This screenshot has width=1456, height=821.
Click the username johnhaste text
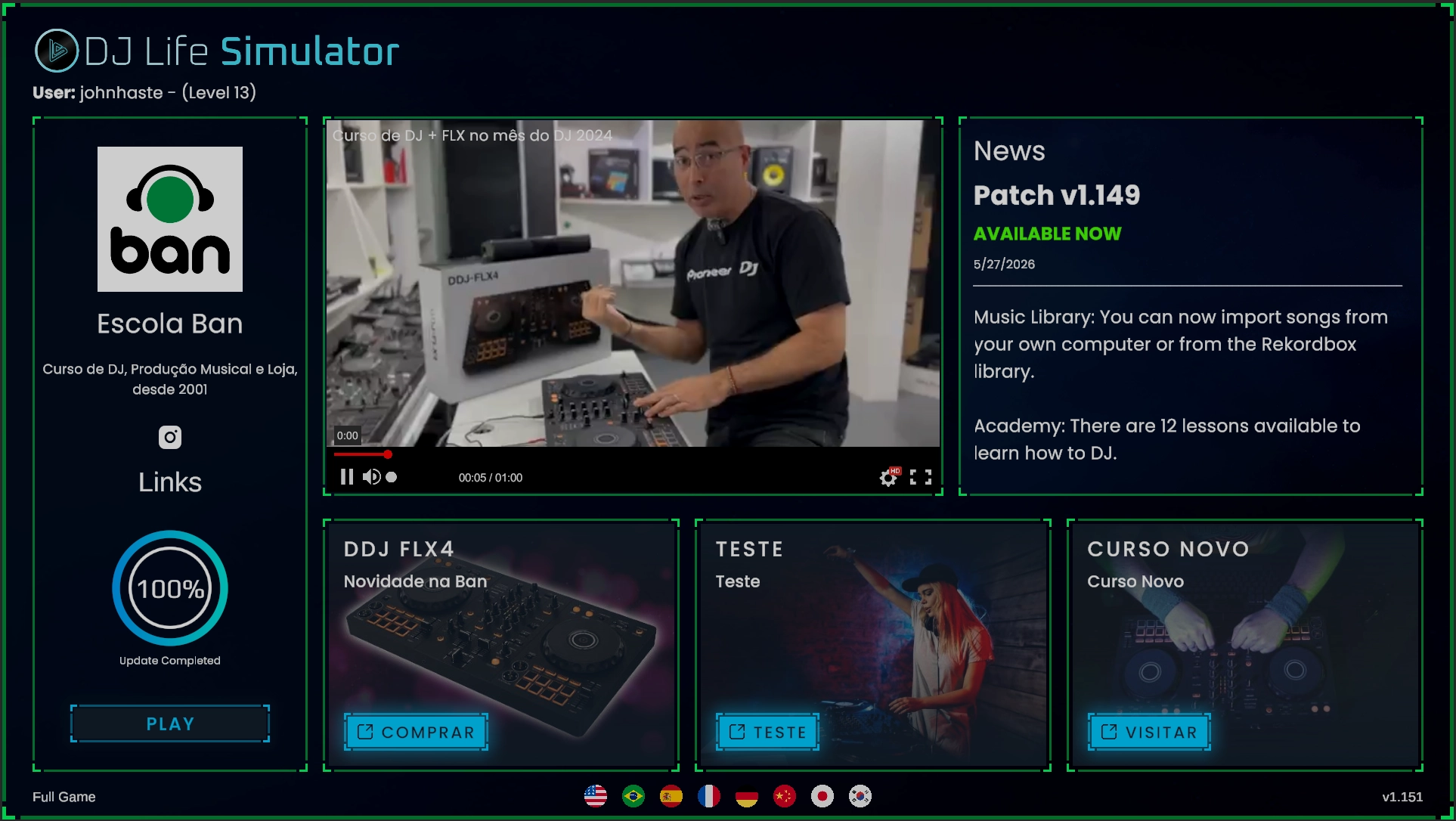(121, 92)
